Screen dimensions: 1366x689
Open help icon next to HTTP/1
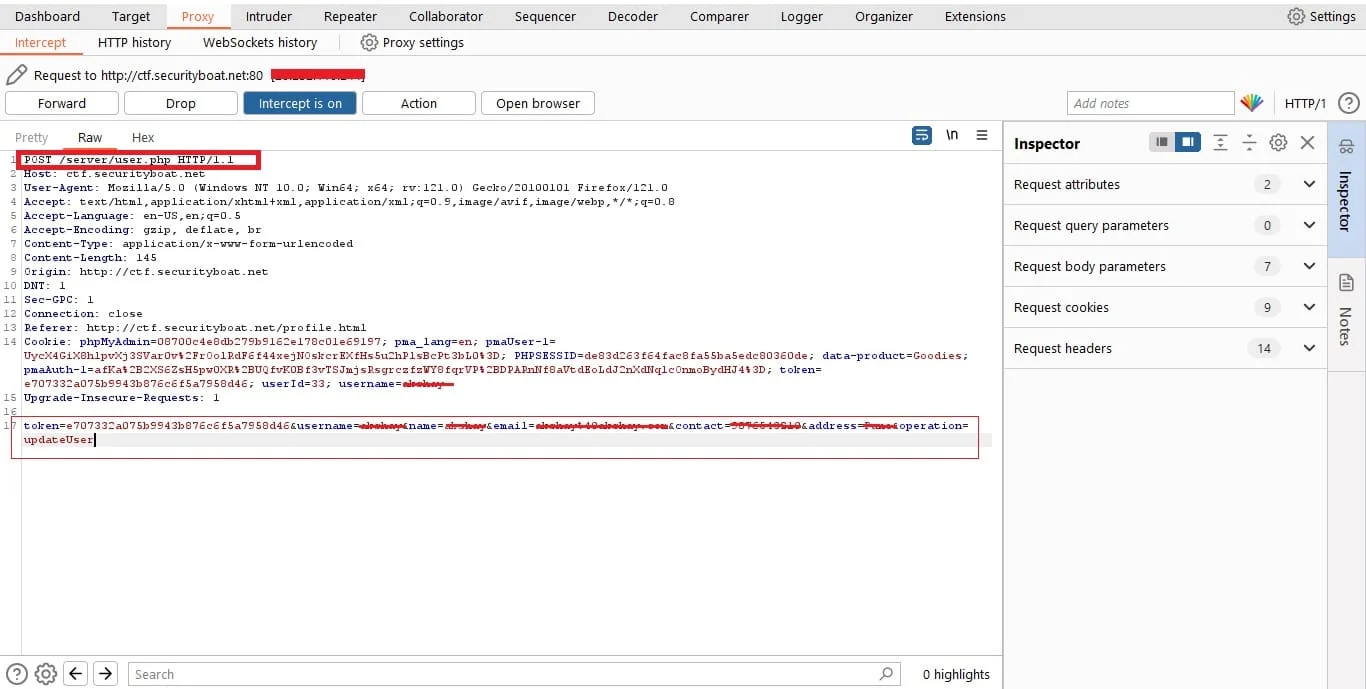[1348, 103]
